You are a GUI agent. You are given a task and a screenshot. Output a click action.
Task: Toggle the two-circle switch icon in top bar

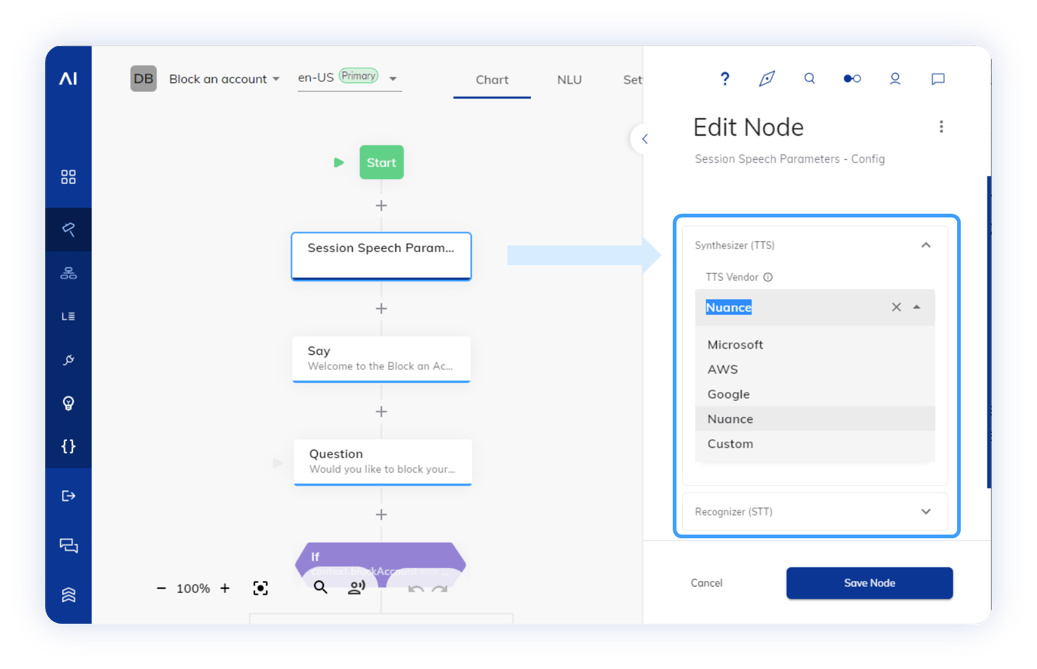coord(852,79)
